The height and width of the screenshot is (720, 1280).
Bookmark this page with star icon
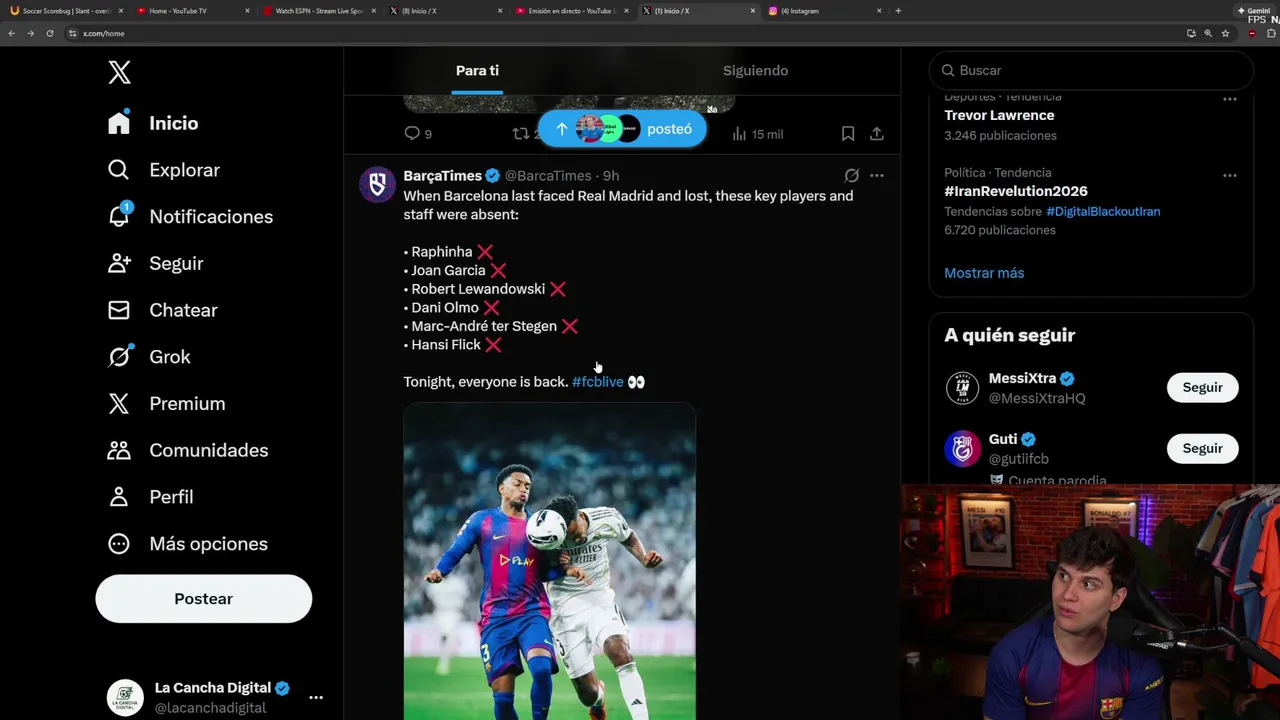pyautogui.click(x=1225, y=33)
